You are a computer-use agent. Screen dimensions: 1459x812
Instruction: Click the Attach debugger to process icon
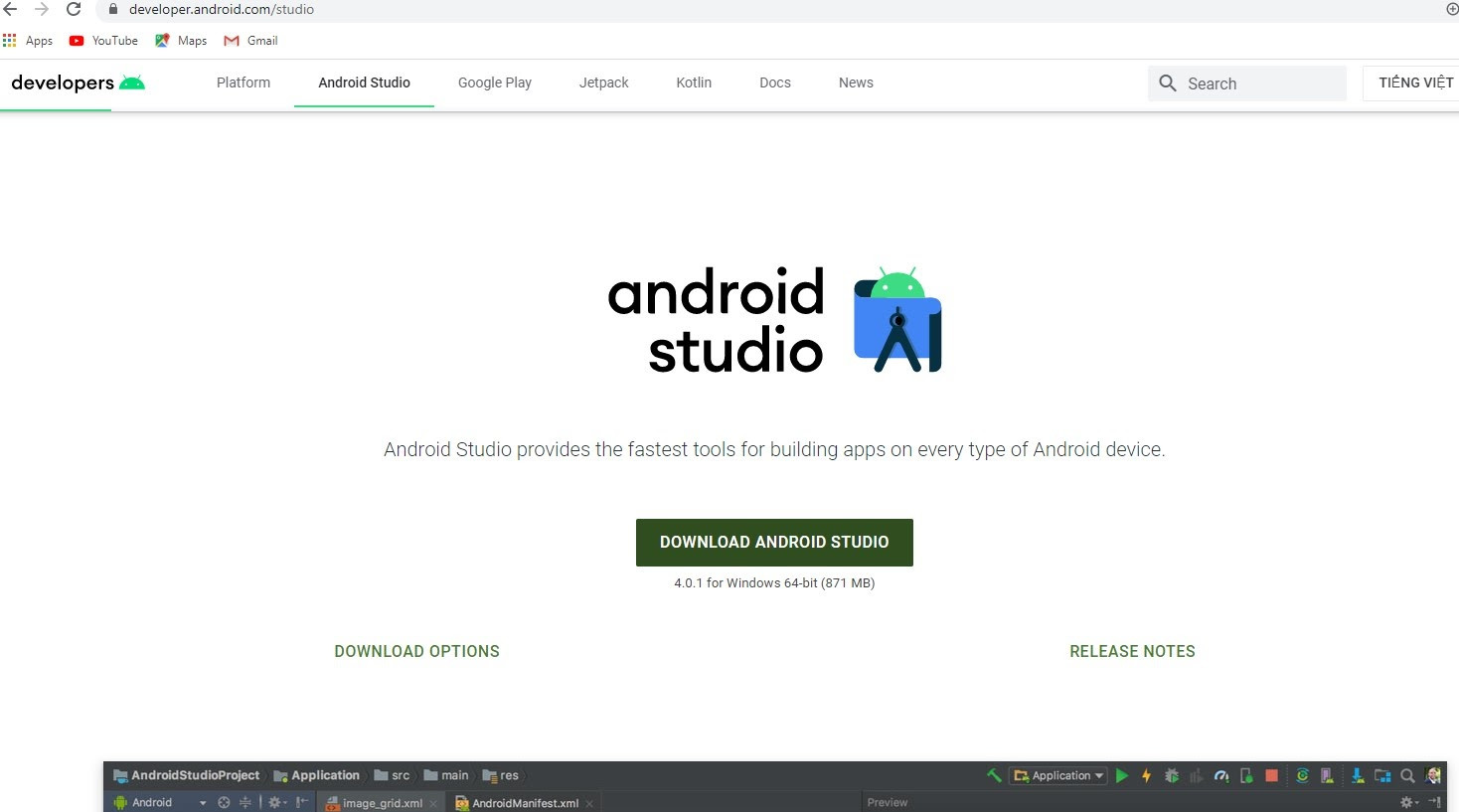coord(1246,775)
